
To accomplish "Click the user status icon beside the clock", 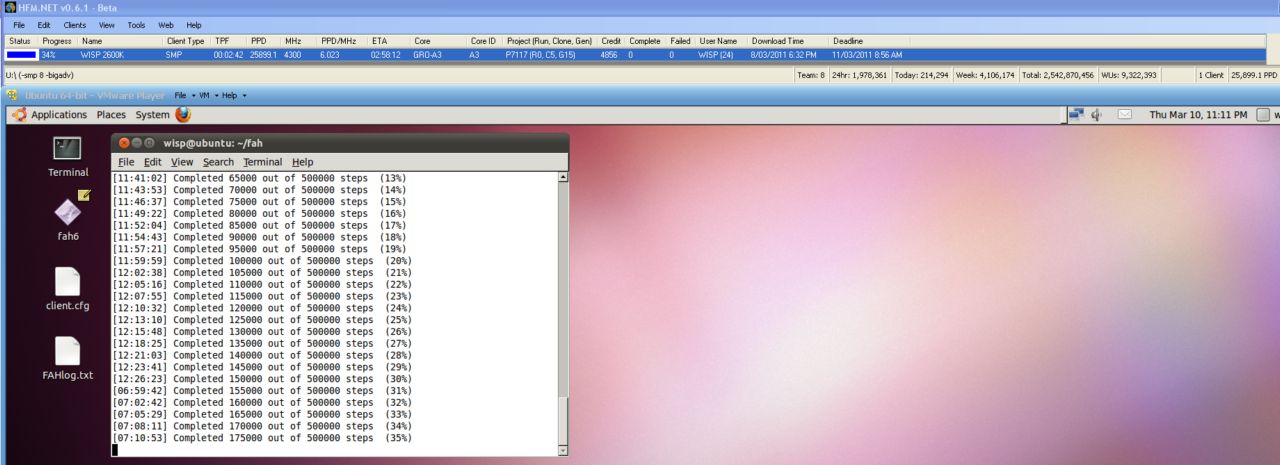I will pyautogui.click(x=1264, y=114).
